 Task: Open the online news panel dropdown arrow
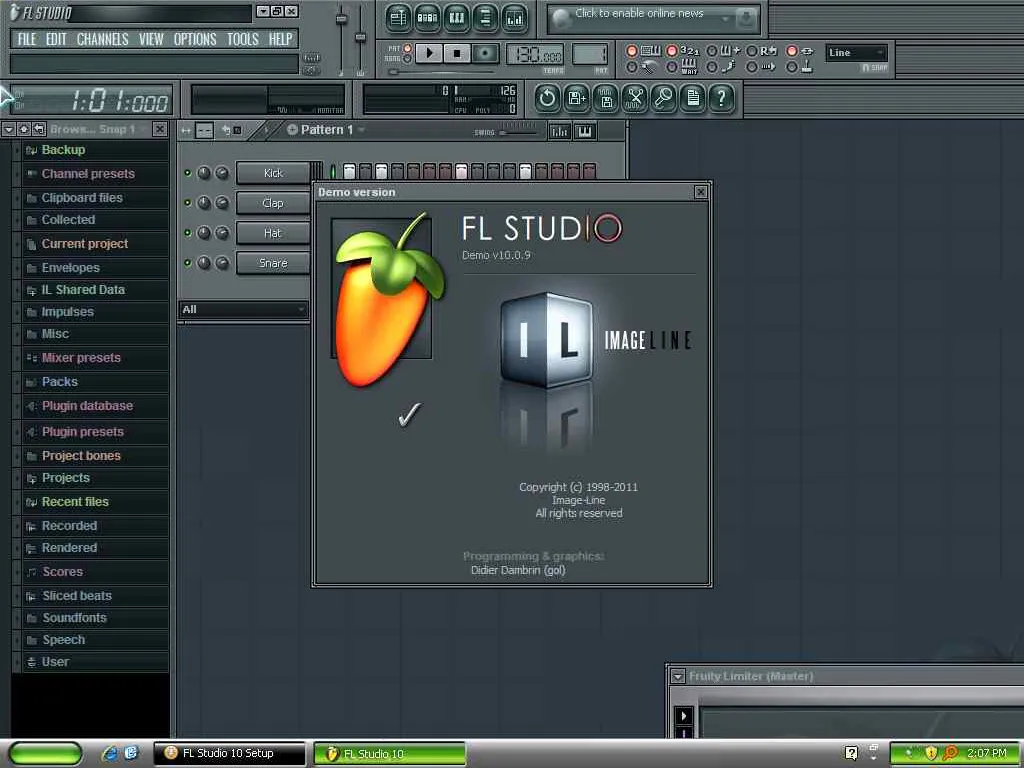click(725, 20)
